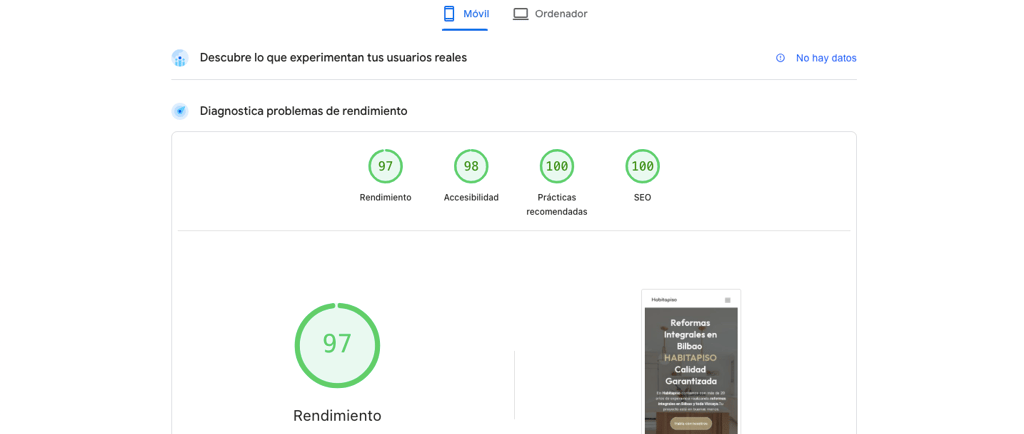The height and width of the screenshot is (434, 1024).
Task: Click the Rendimiento label under small gauge
Action: [385, 198]
